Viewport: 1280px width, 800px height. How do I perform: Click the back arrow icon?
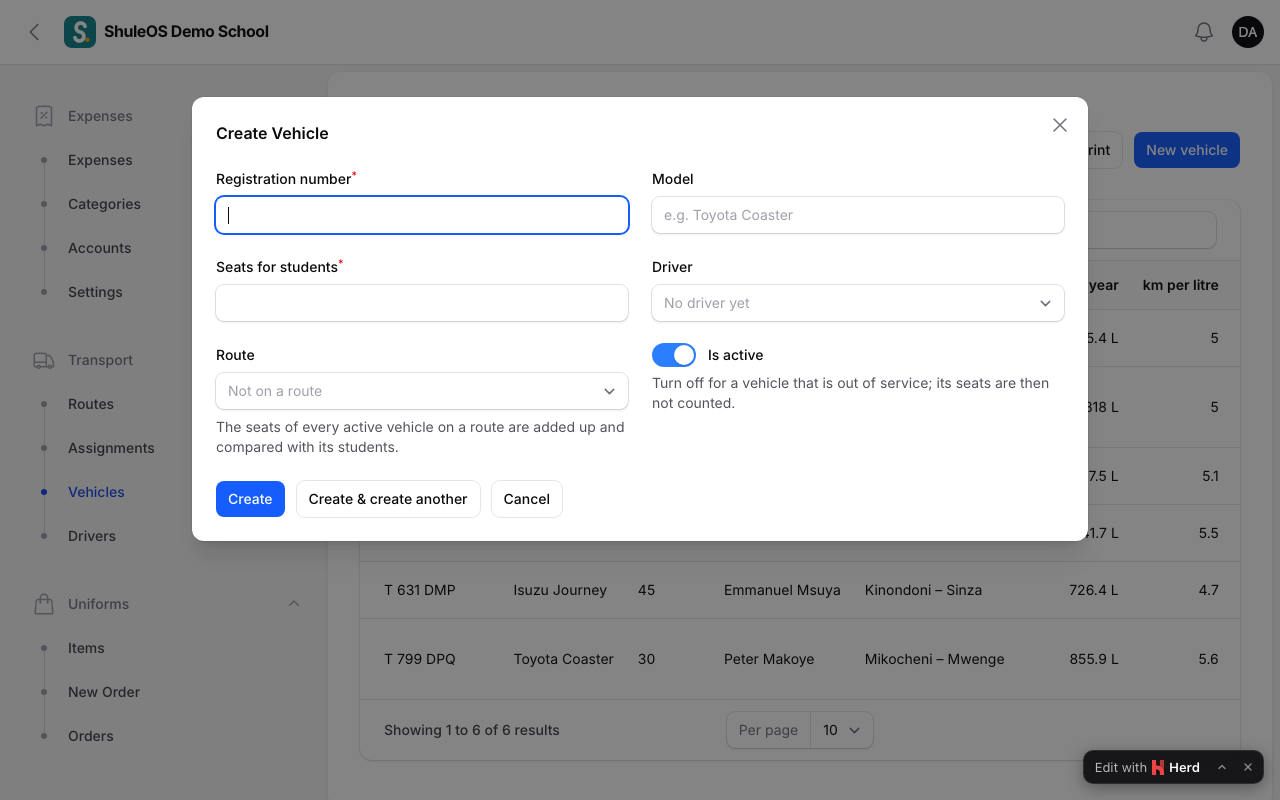coord(35,32)
